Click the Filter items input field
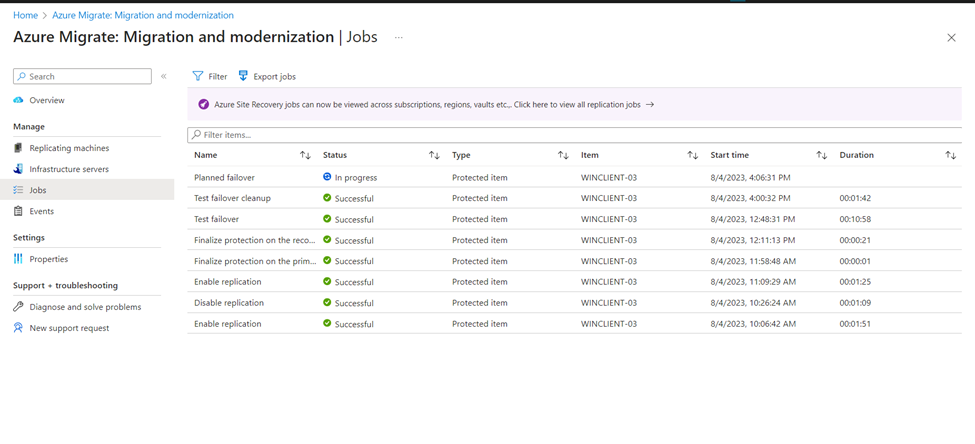This screenshot has height=444, width=975. tap(575, 134)
